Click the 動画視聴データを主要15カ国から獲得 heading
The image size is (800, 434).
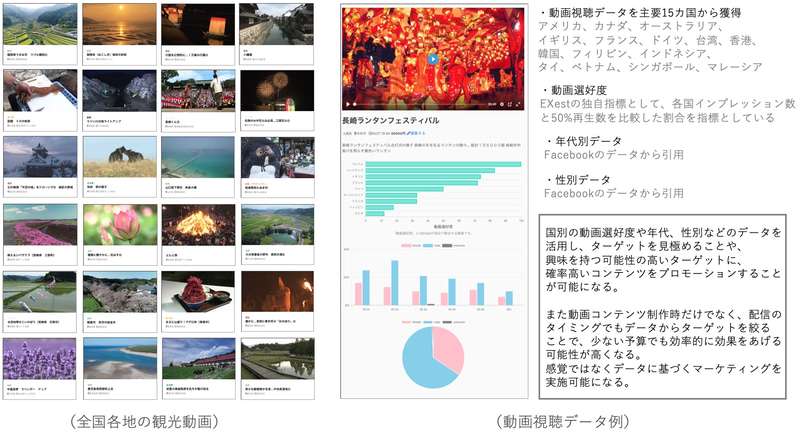coord(645,13)
